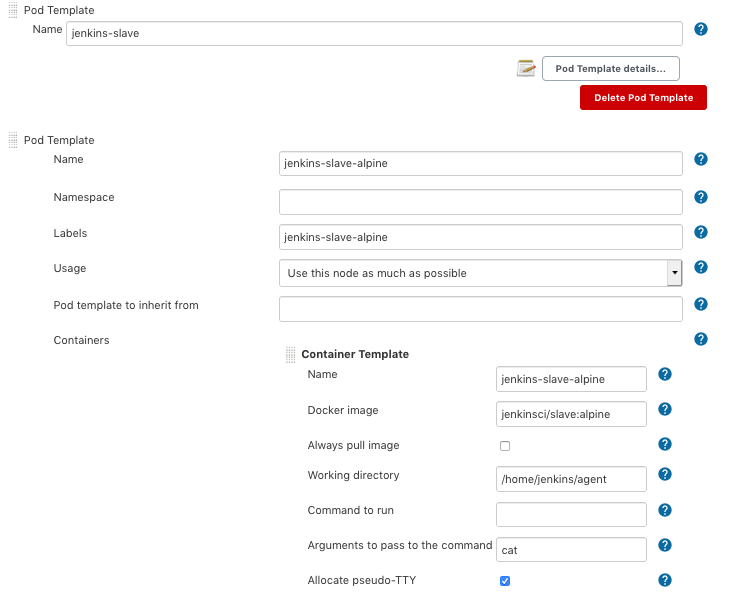Click the Usage dropdown arrow
This screenshot has height=600, width=737.
(674, 273)
